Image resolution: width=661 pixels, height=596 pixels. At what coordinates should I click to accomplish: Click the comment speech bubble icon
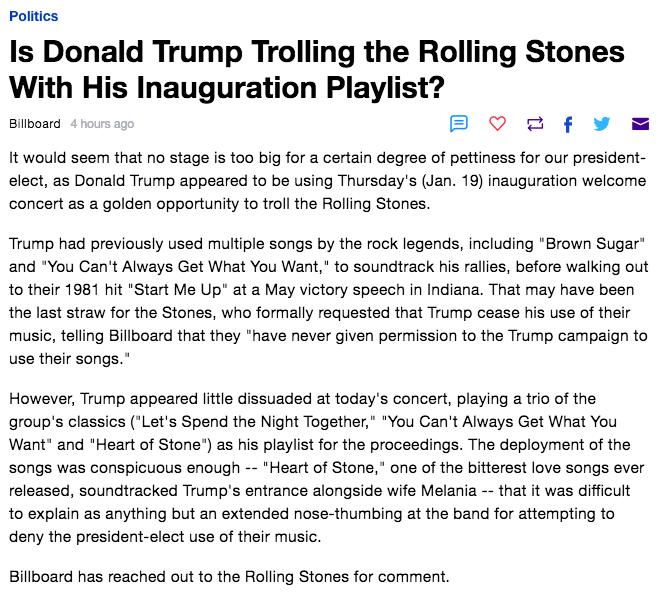pyautogui.click(x=459, y=123)
